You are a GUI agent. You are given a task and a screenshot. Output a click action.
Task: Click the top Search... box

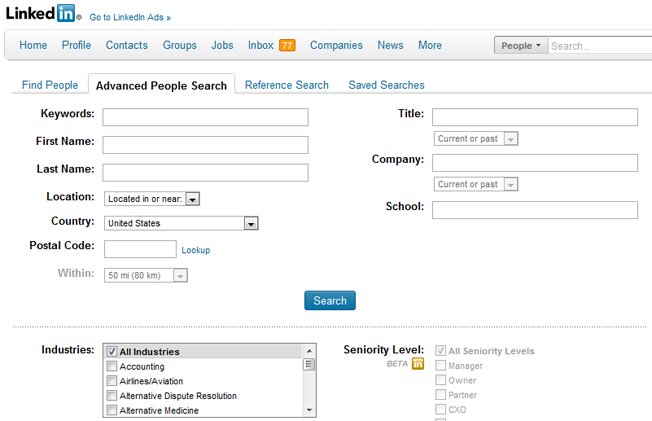(600, 45)
